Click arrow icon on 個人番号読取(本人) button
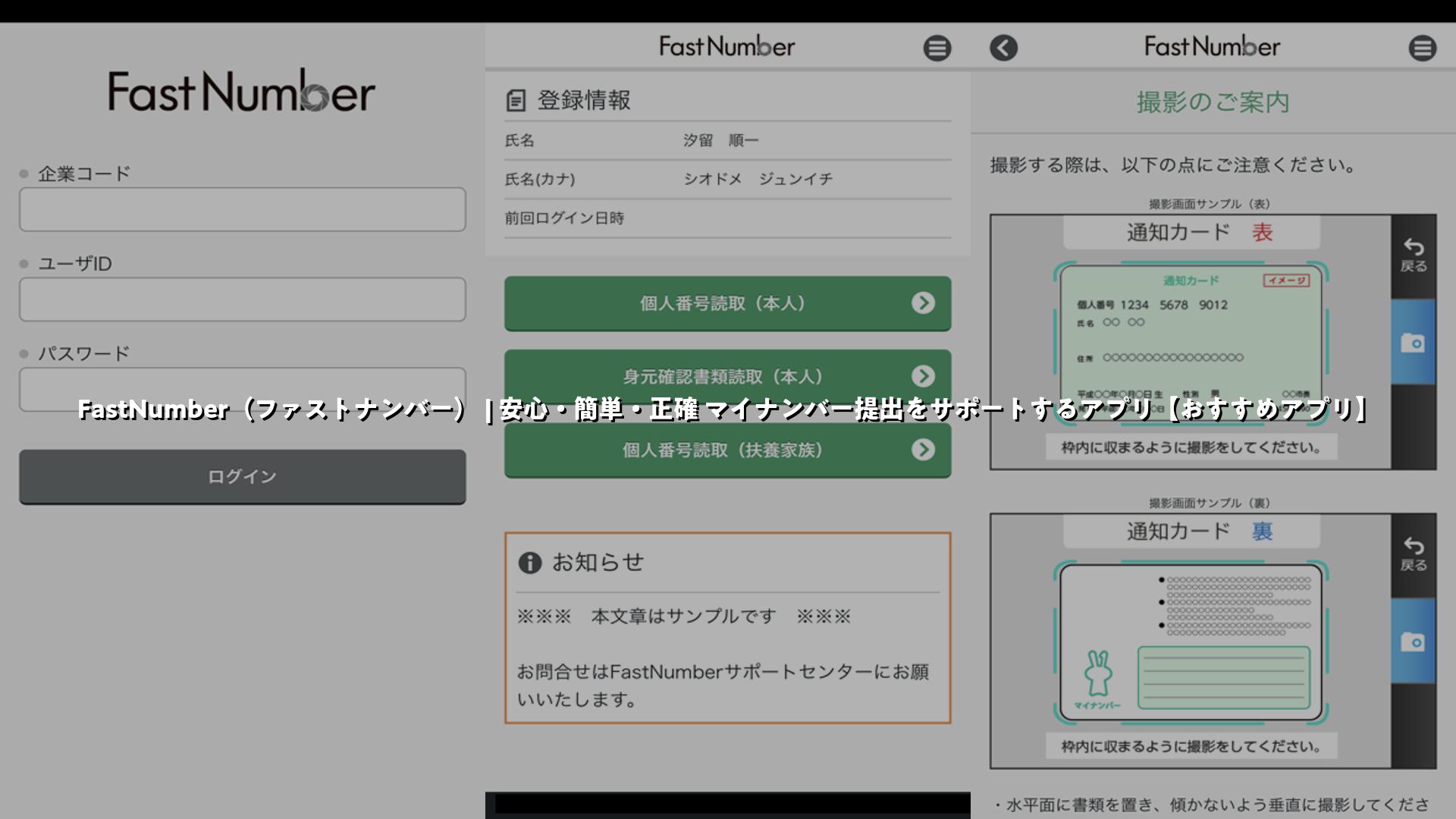The width and height of the screenshot is (1456, 819). tap(923, 303)
